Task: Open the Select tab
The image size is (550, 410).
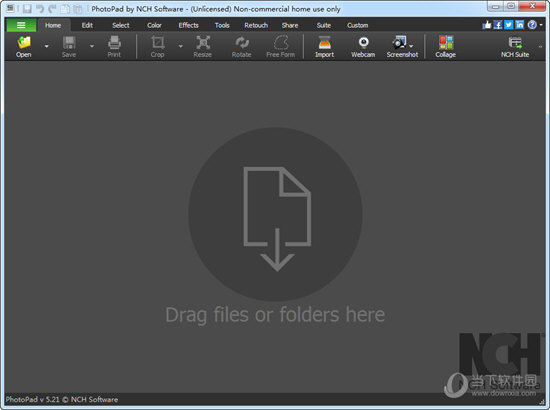Action: point(121,25)
